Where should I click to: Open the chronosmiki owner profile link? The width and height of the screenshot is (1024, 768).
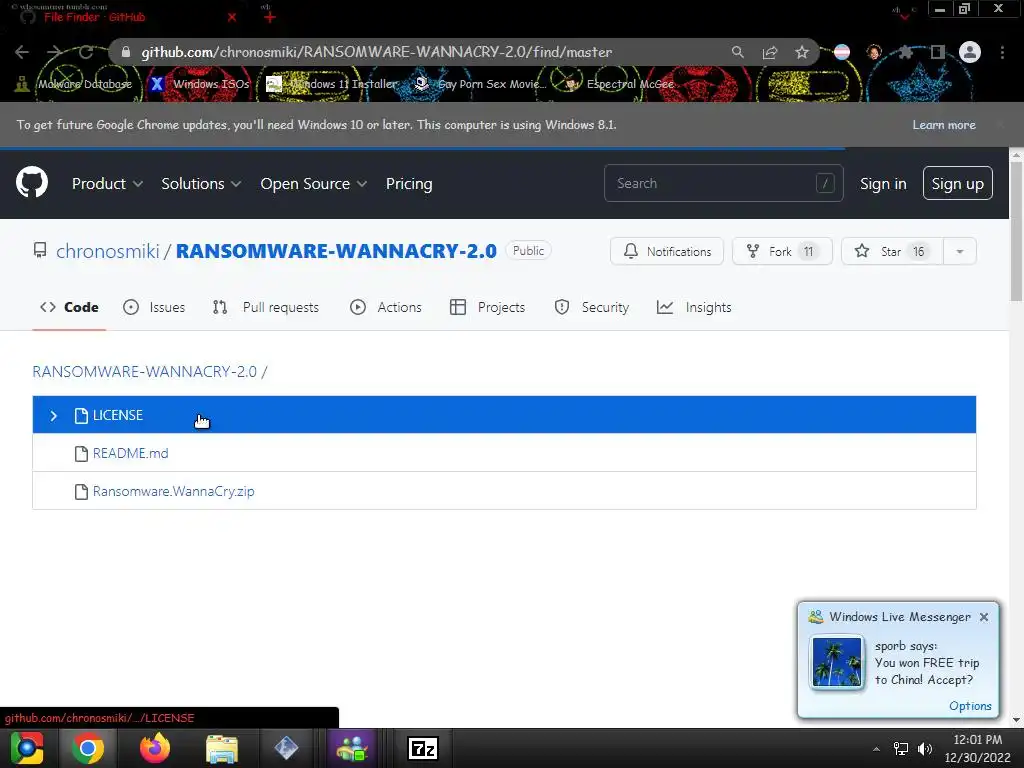(108, 251)
